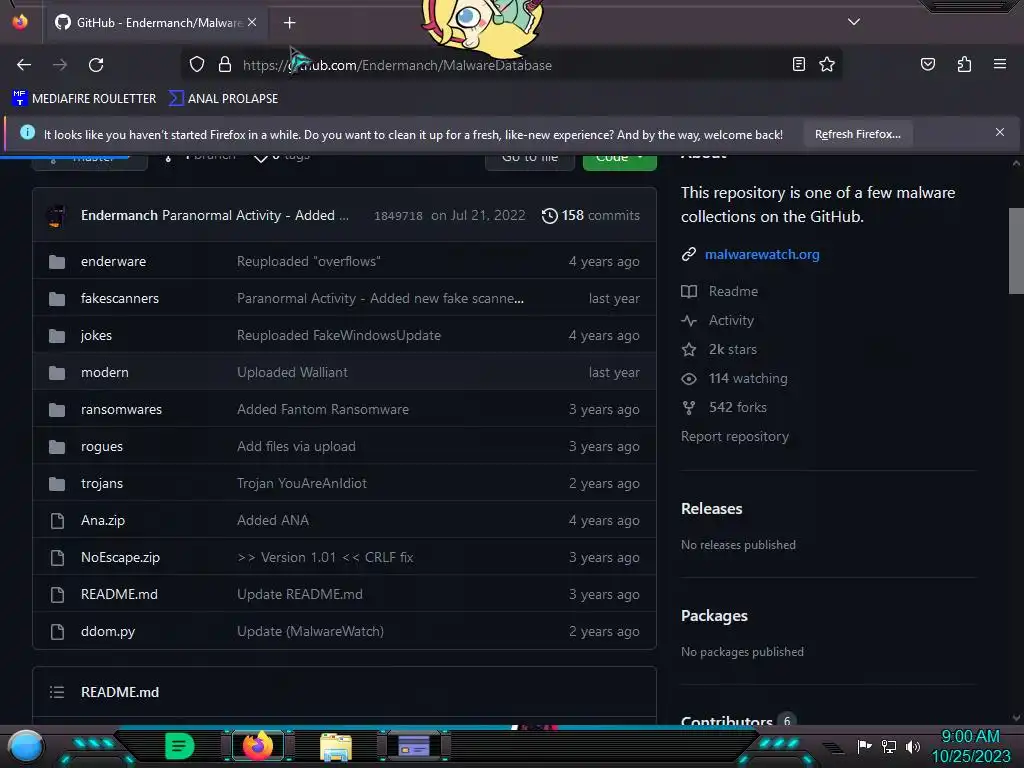1024x768 pixels.
Task: Click the network tray icon
Action: tap(888, 746)
